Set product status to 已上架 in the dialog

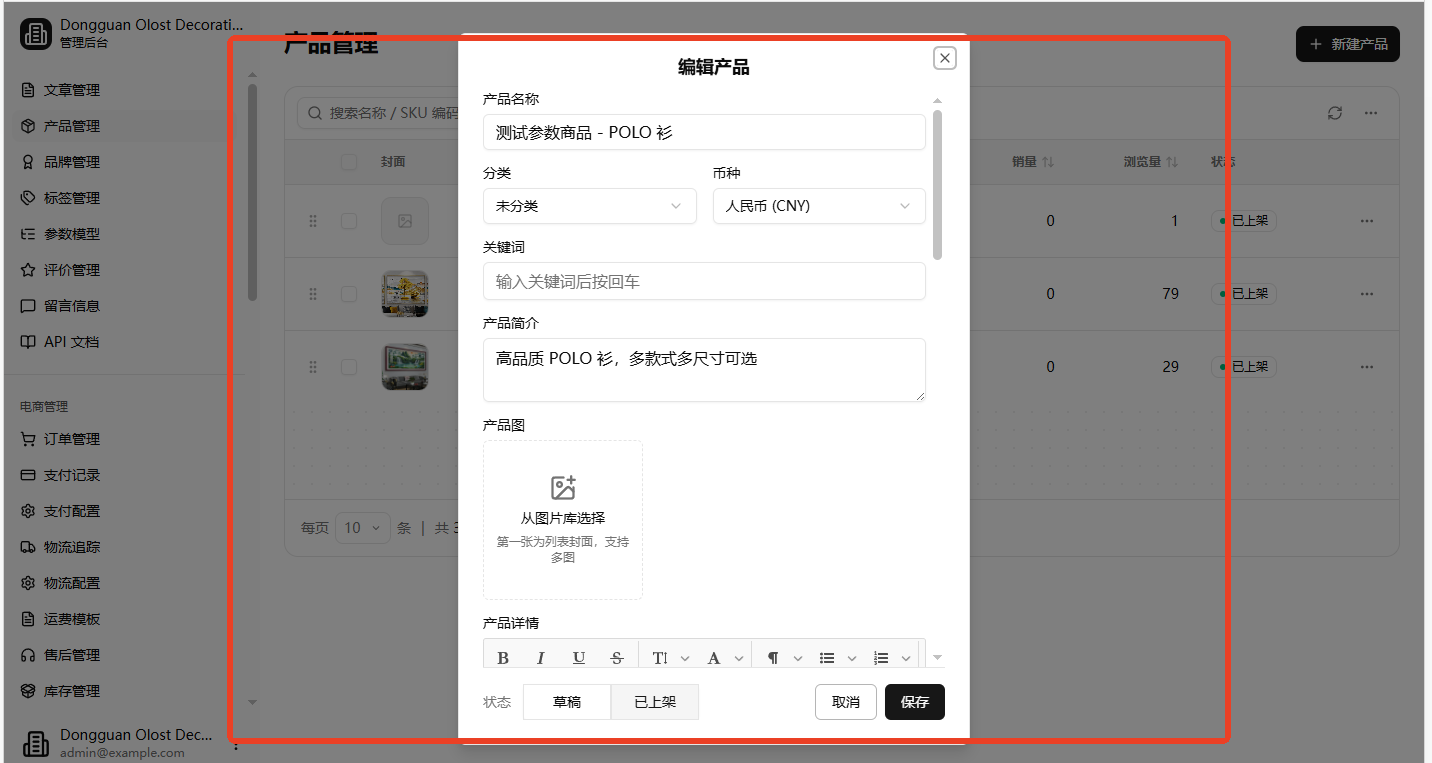(x=655, y=702)
